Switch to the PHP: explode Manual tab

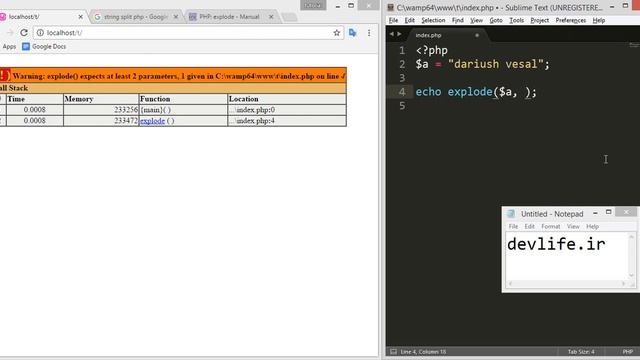point(229,17)
